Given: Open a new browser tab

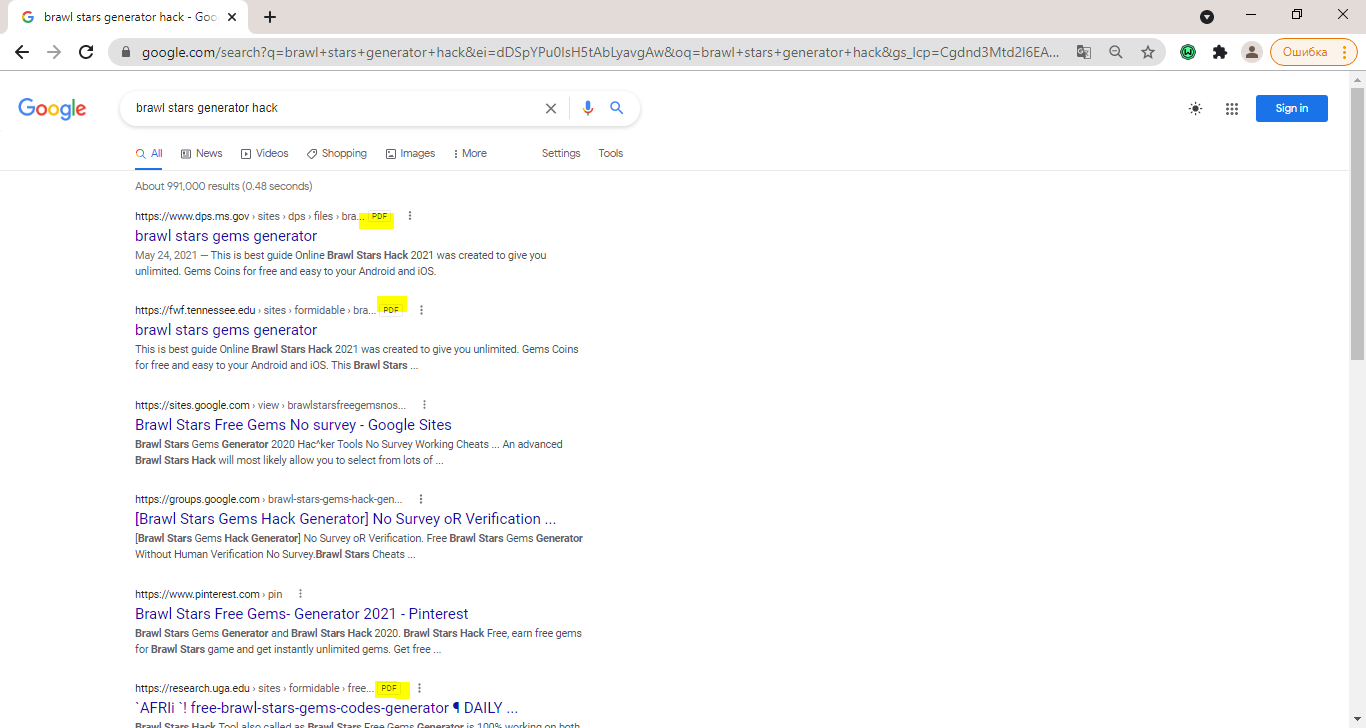Looking at the screenshot, I should [270, 17].
